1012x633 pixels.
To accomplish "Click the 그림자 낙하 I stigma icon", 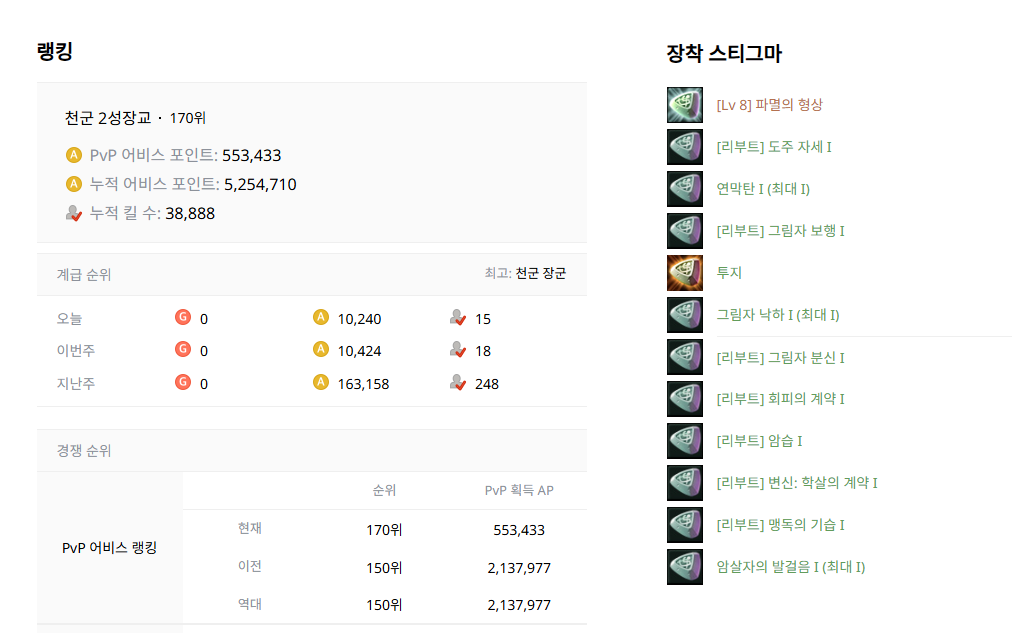I will (685, 315).
